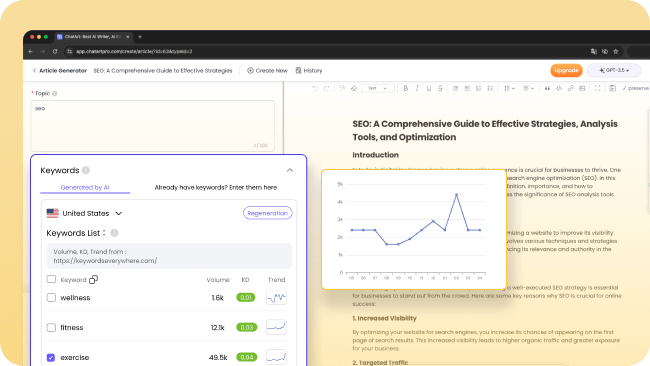The height and width of the screenshot is (366, 650).
Task: Open the line height dropdown
Action: pos(509,88)
